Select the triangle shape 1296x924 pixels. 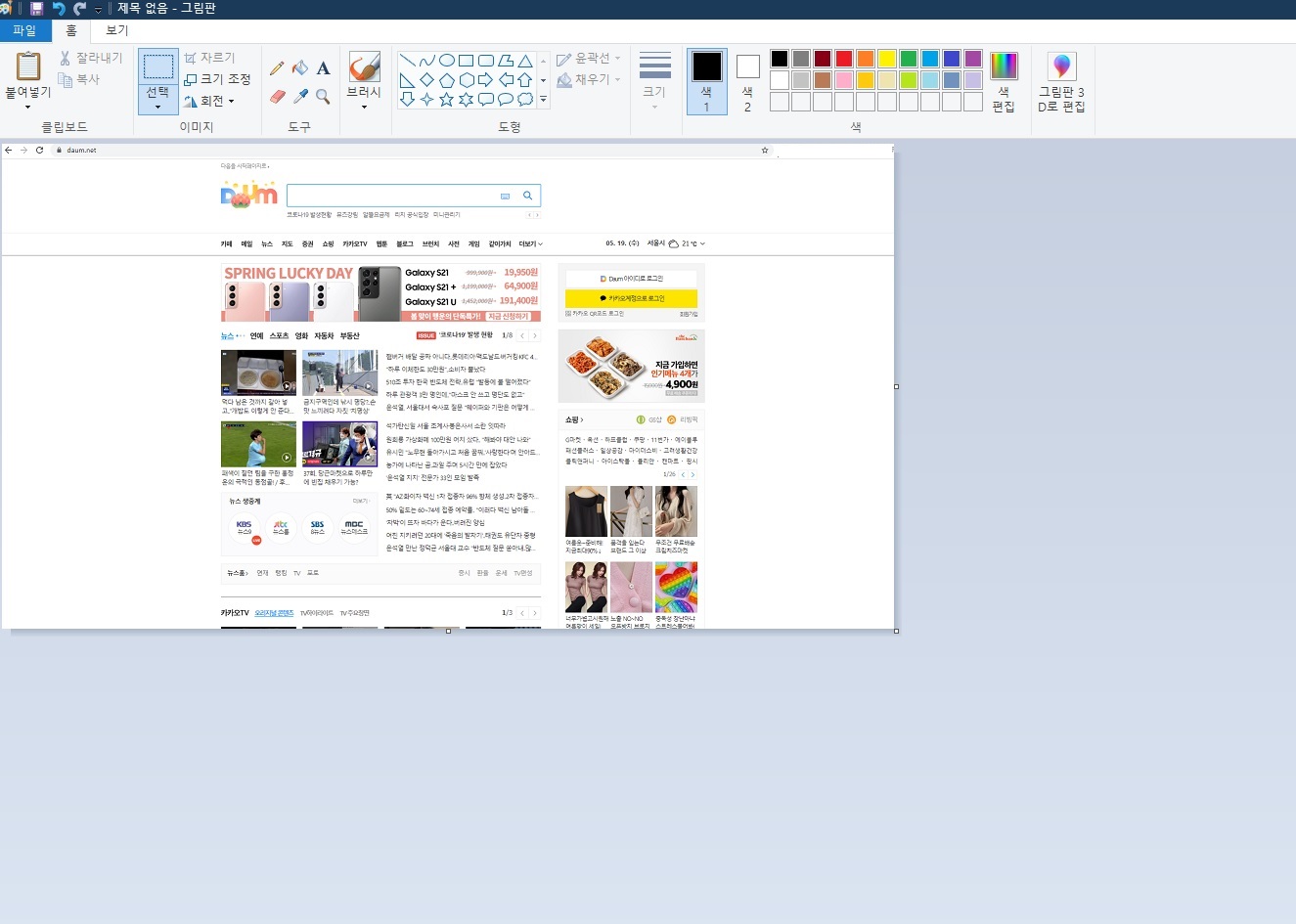525,61
